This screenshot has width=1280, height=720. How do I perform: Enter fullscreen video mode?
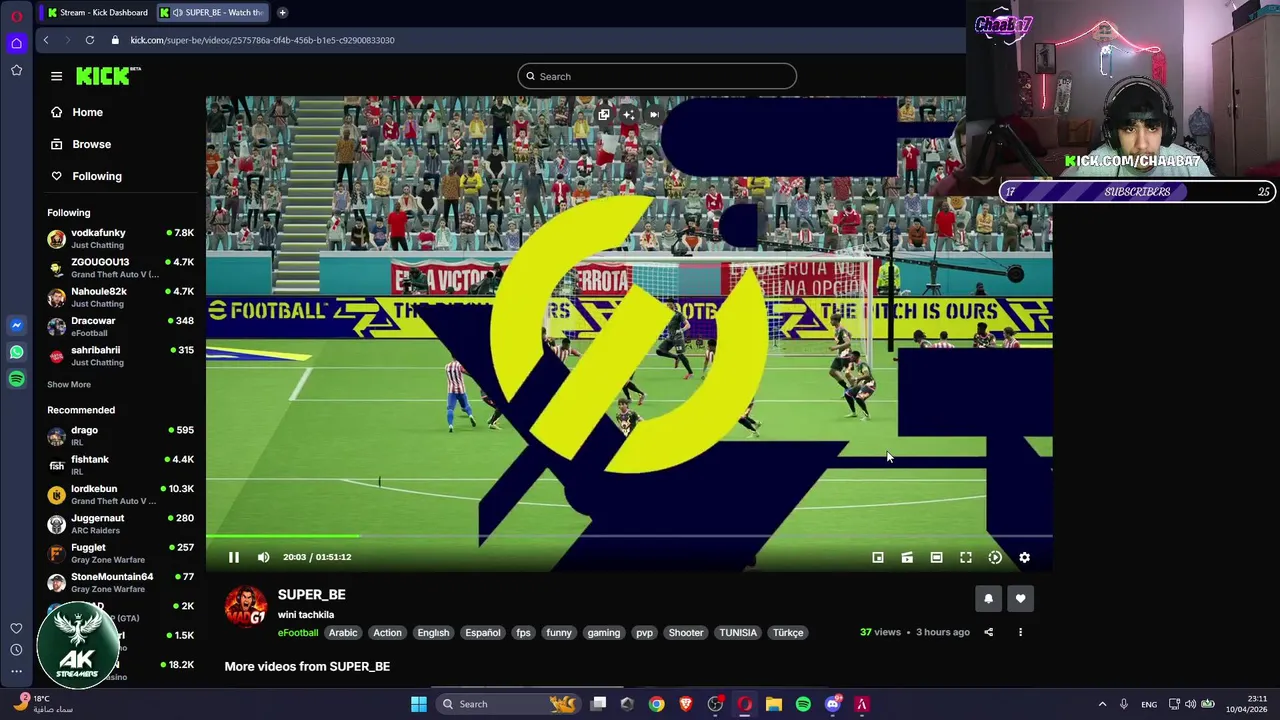tap(966, 558)
